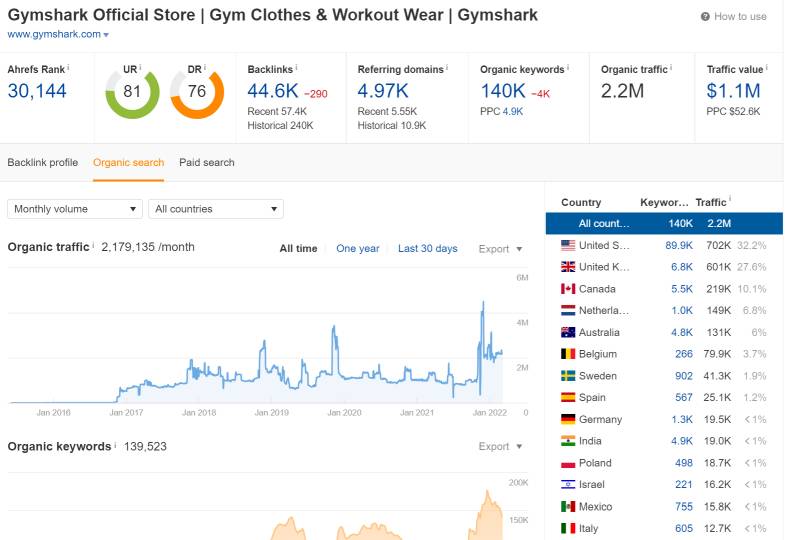Click the India flag icon
The height and width of the screenshot is (540, 786).
568,441
